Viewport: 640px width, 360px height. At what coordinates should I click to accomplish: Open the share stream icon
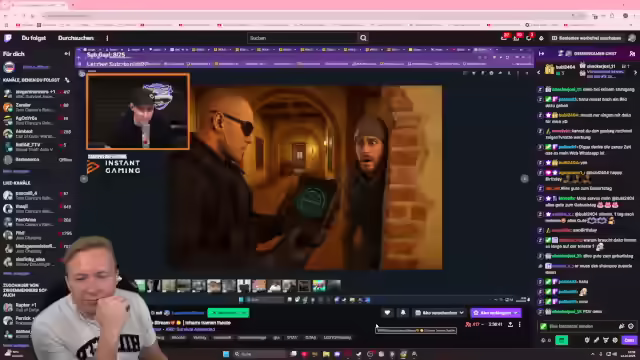click(x=510, y=324)
